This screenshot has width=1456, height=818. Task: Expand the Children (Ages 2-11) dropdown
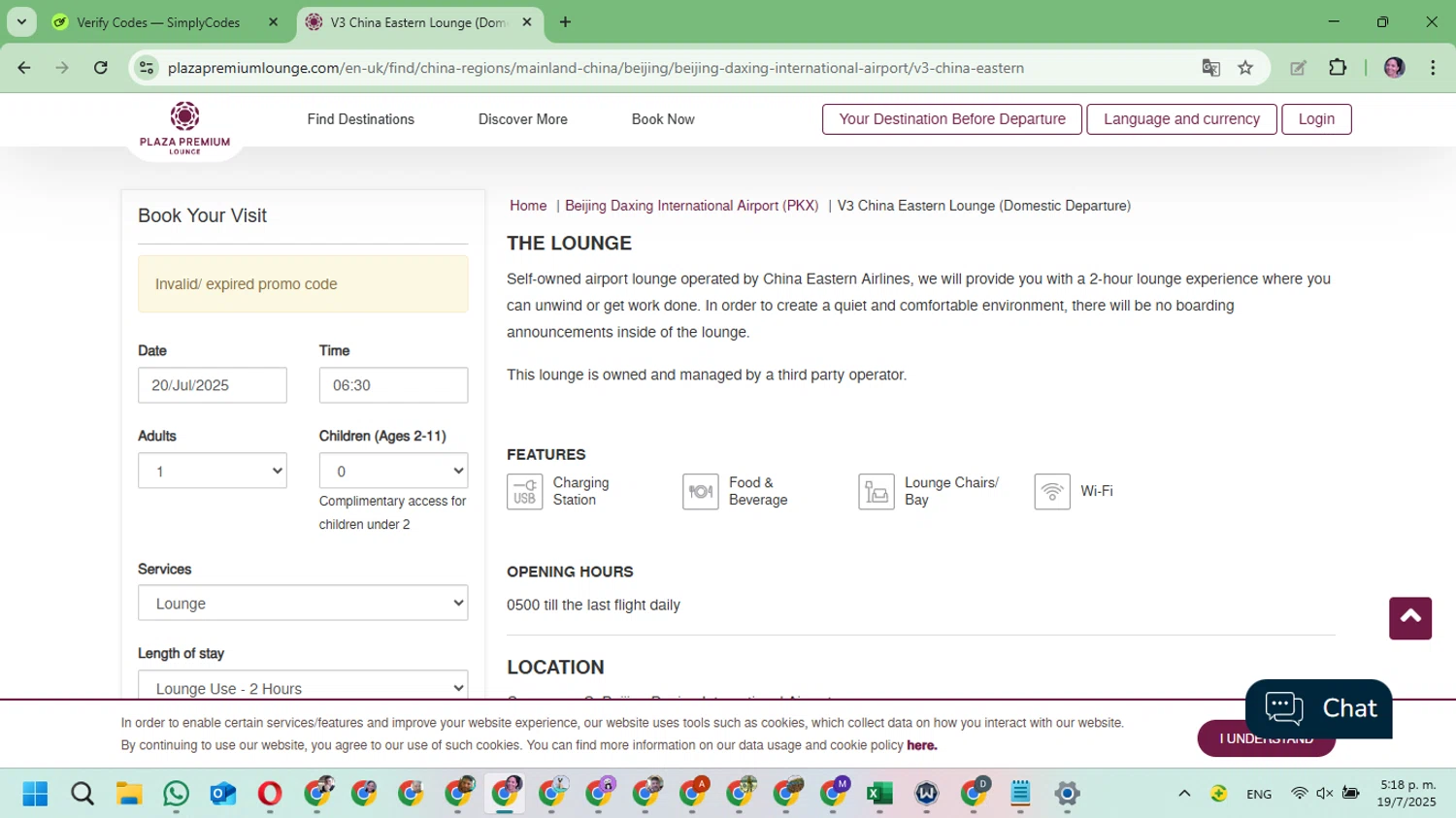[x=393, y=471]
